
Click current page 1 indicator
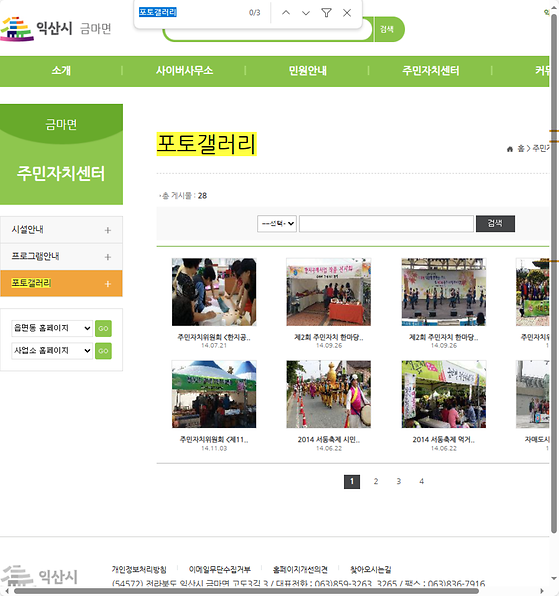tap(352, 482)
